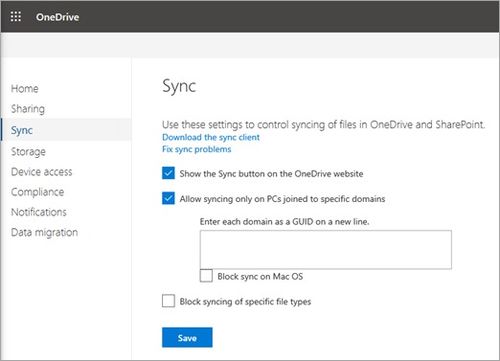Click 'Enter each domain as a GUID' text
The image size is (500, 361).
284,222
